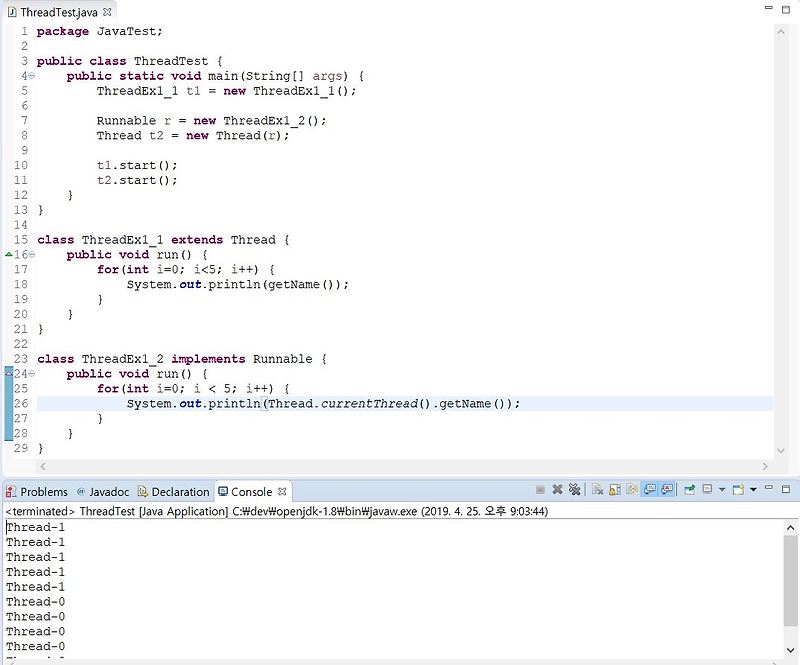Click the Console vertical scrollbar thumb
This screenshot has width=800, height=665.
click(790, 580)
